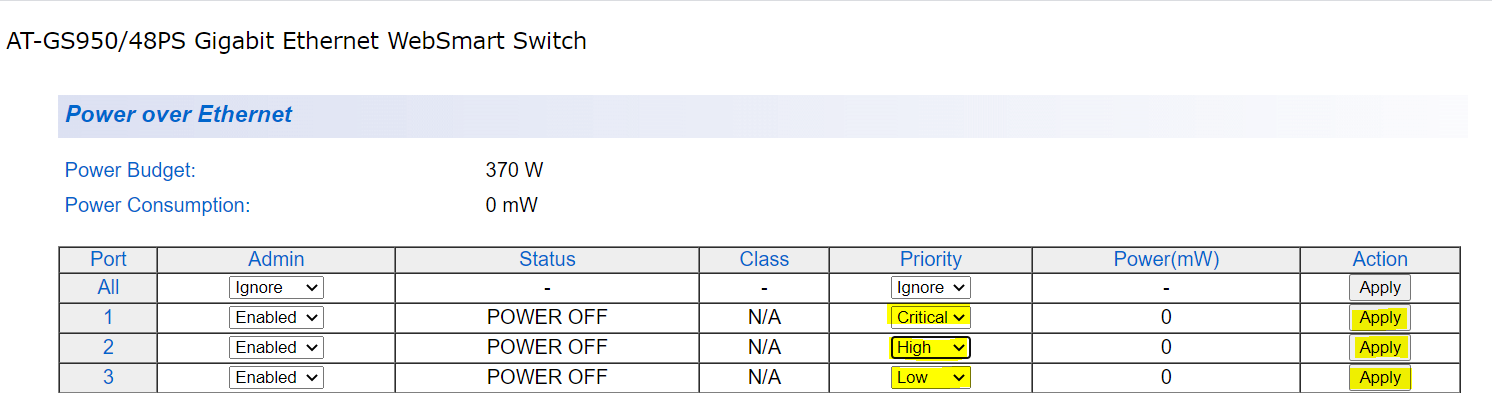Open port 2 High priority dropdown
This screenshot has width=1492, height=393.
[930, 348]
